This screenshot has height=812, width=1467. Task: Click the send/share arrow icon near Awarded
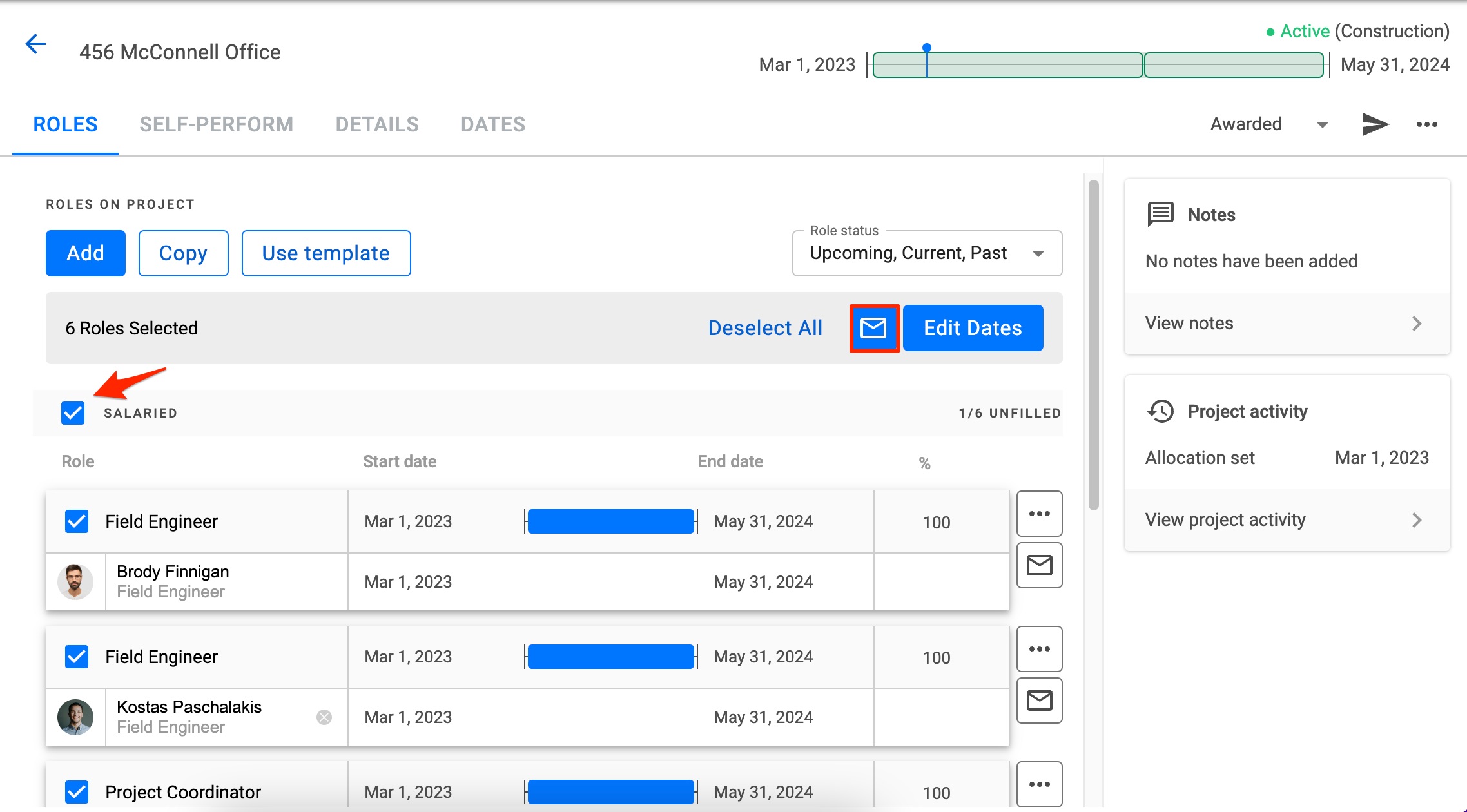pyautogui.click(x=1375, y=124)
